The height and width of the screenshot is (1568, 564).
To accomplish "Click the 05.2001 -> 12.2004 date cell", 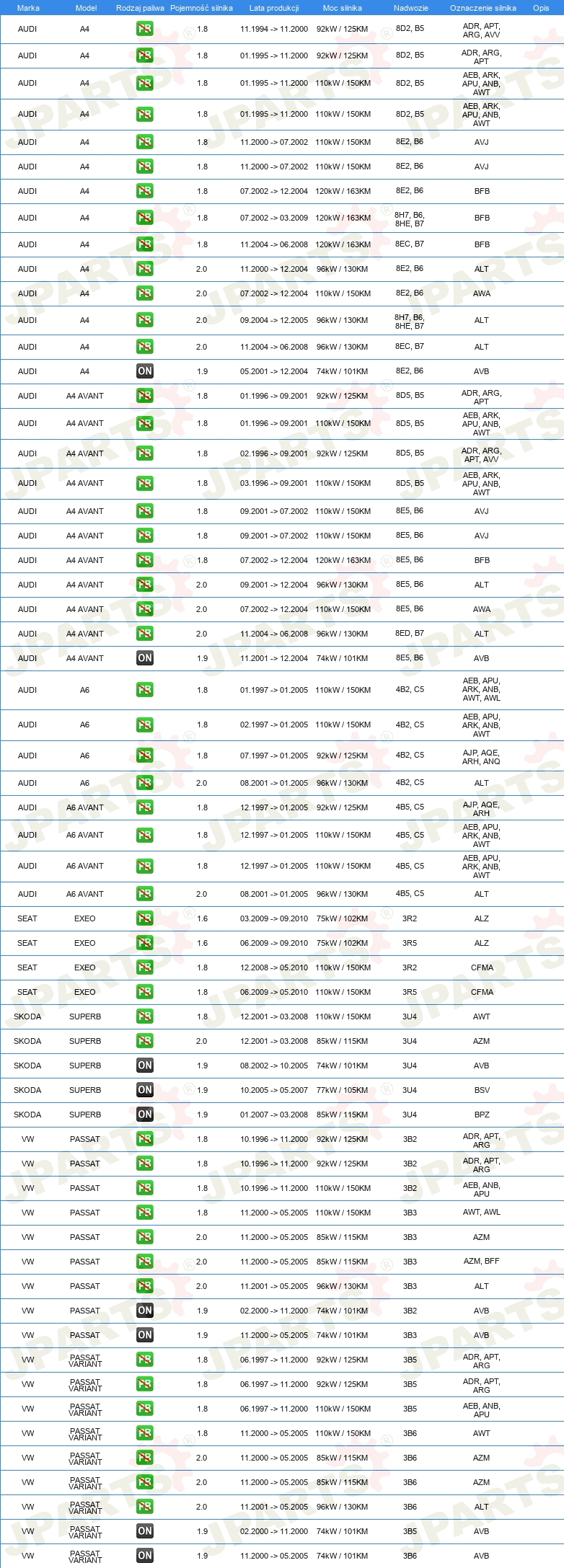I will point(274,371).
